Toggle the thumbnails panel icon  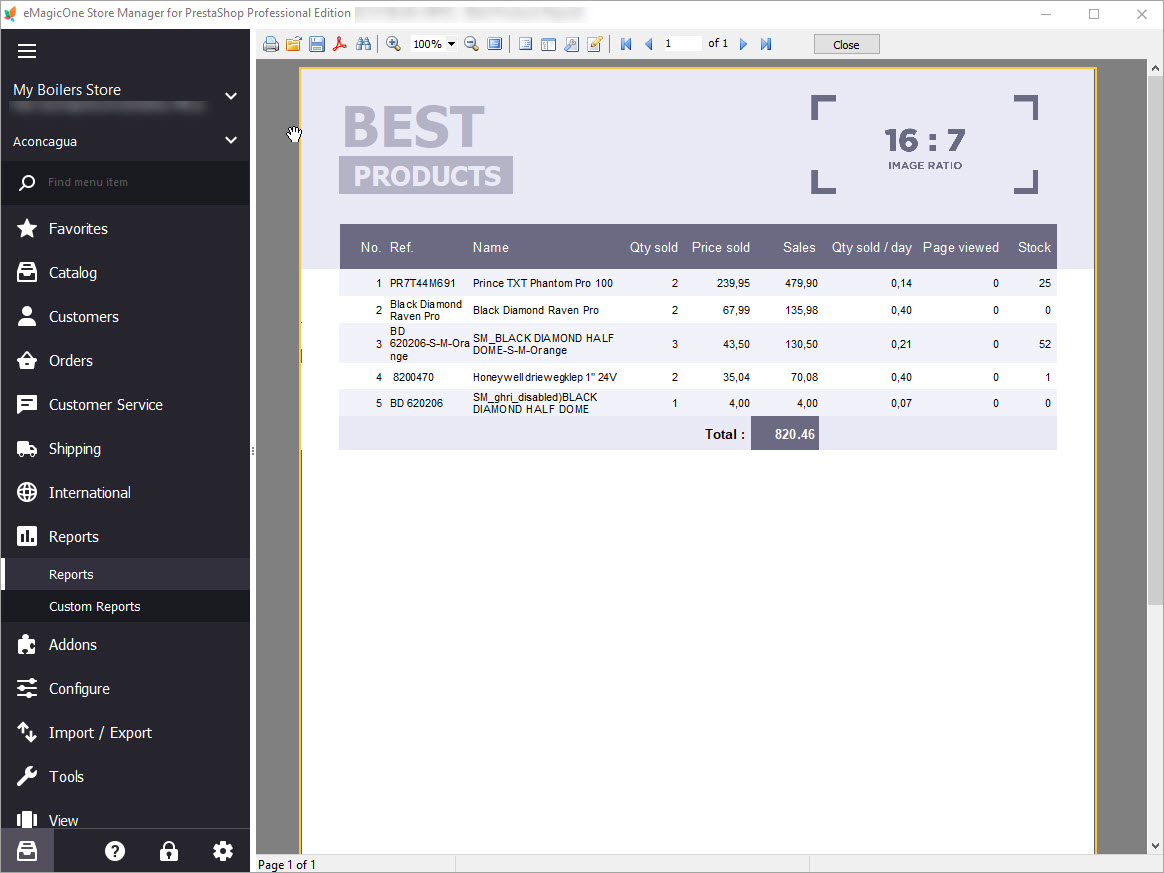[x=548, y=45]
